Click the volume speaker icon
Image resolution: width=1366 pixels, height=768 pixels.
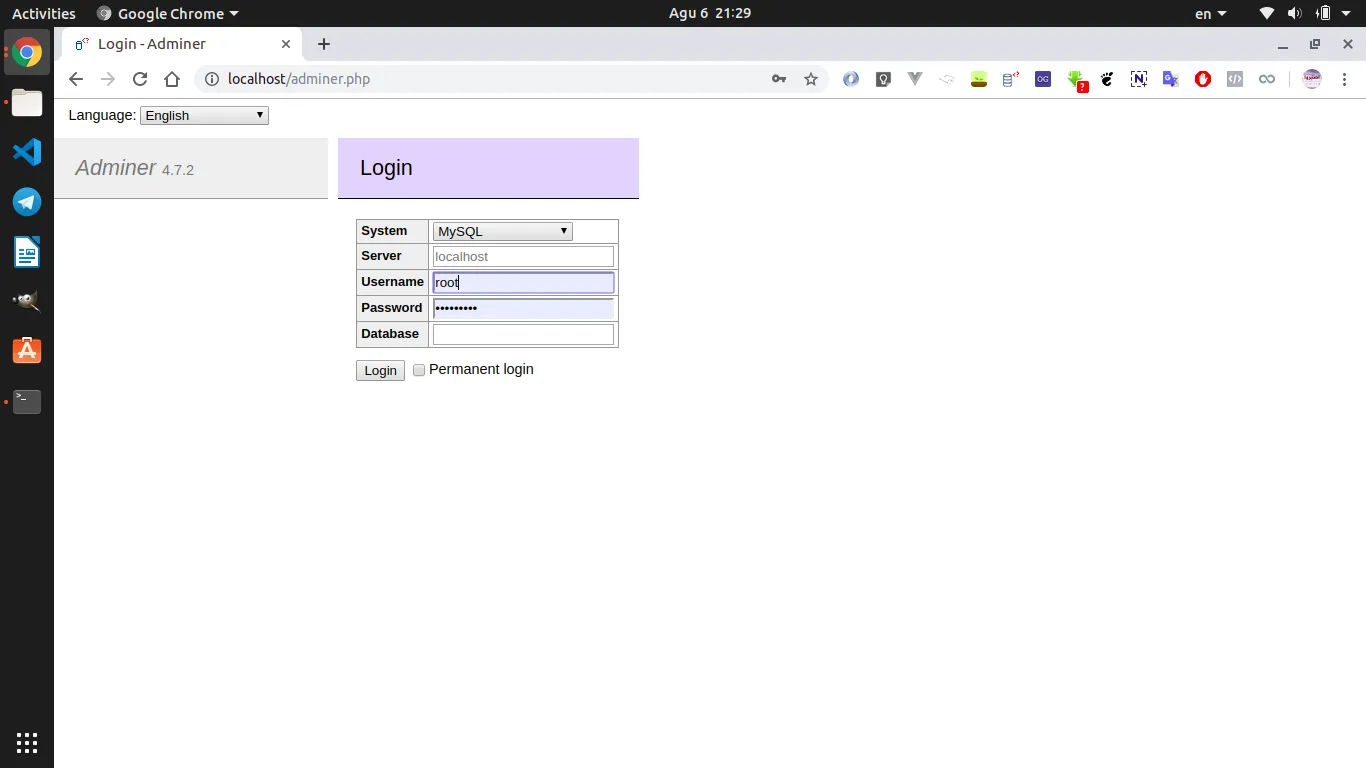tap(1294, 13)
